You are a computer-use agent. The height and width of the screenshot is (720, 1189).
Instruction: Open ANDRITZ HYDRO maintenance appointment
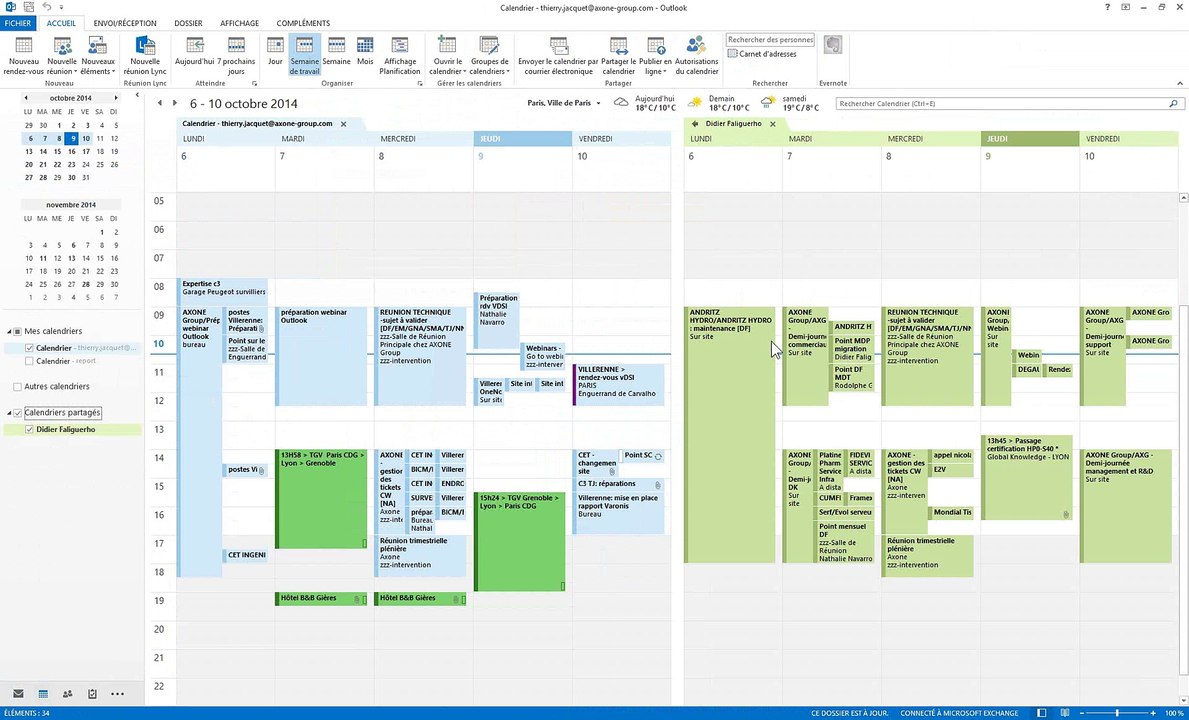[x=729, y=435]
